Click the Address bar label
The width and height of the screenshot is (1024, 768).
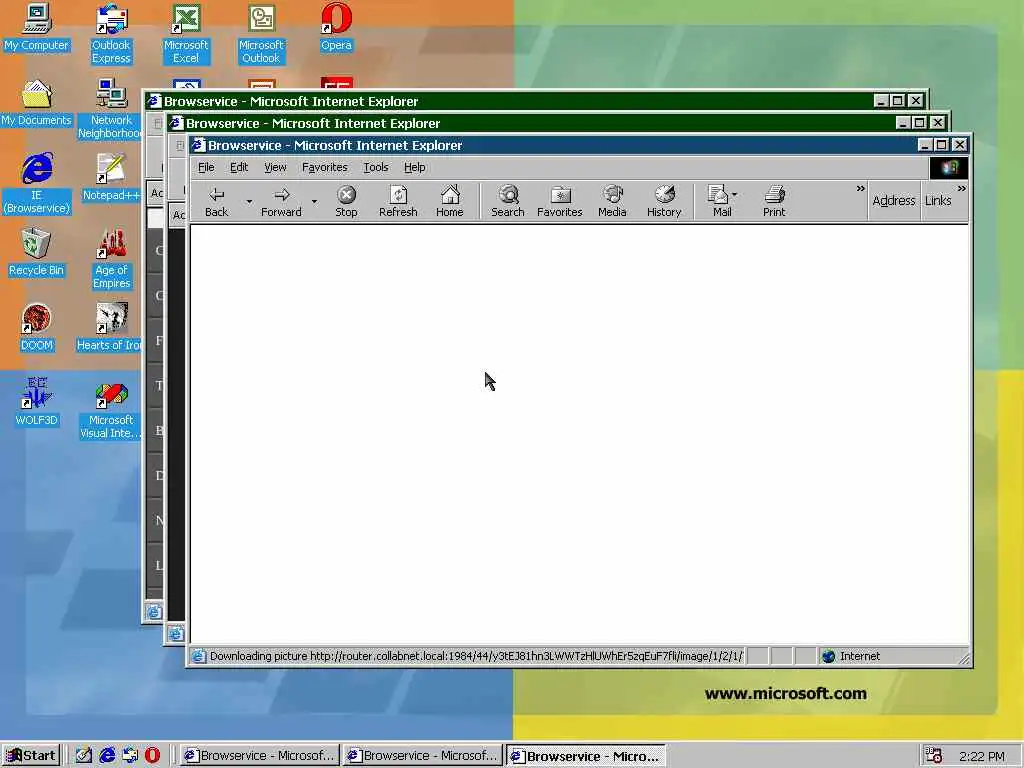pyautogui.click(x=893, y=200)
